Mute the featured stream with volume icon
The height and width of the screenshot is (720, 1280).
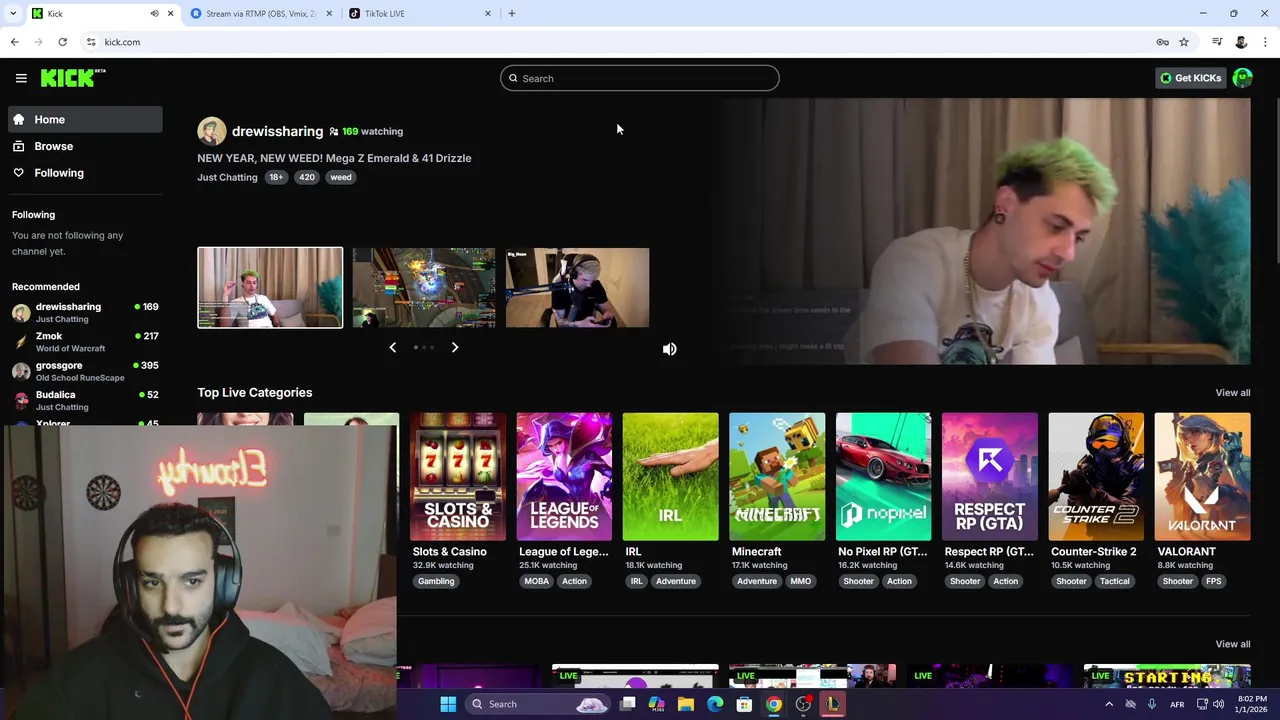(670, 349)
